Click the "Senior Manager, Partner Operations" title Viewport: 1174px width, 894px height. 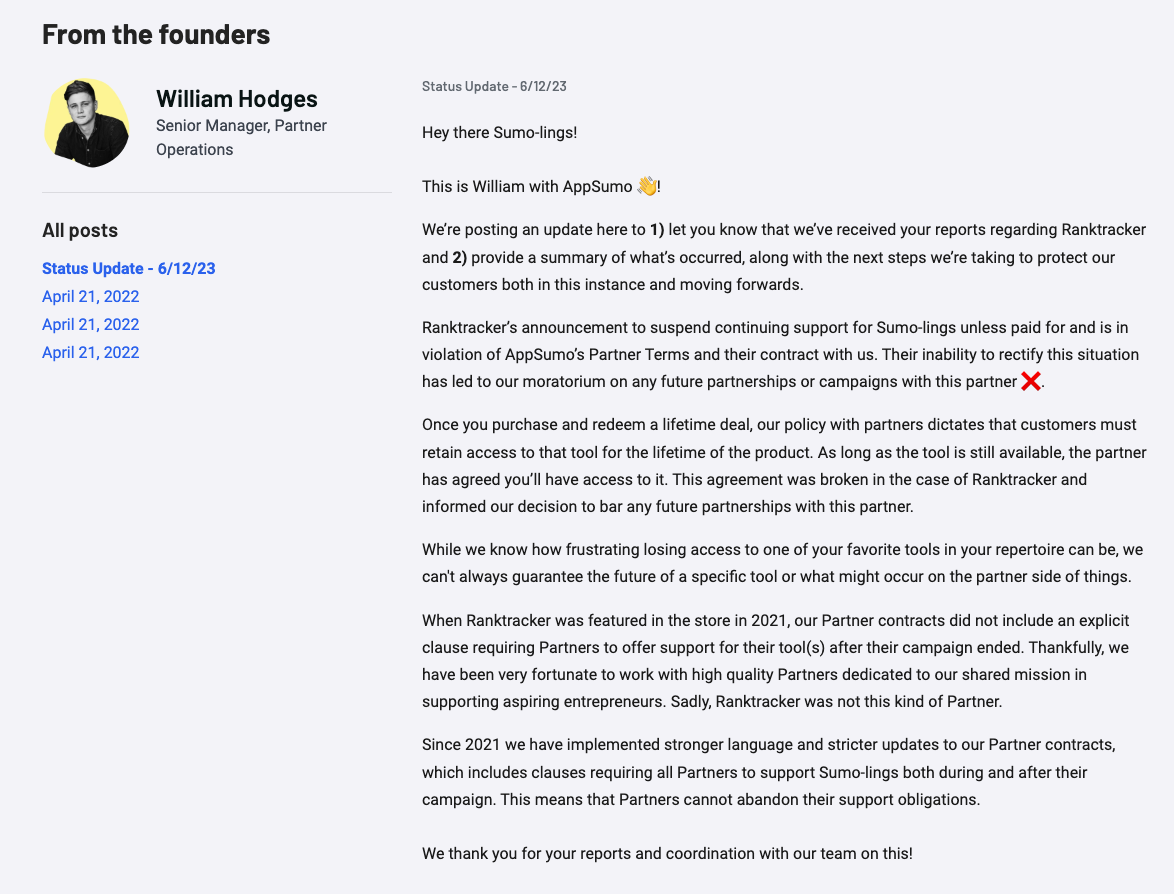click(241, 138)
